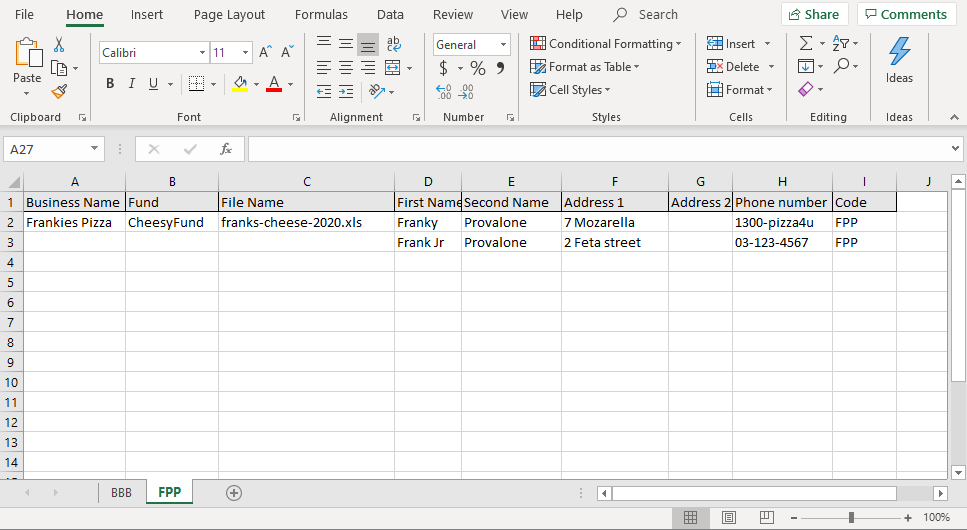Switch to the Page Layout tab
Image resolution: width=967 pixels, height=530 pixels.
[229, 14]
